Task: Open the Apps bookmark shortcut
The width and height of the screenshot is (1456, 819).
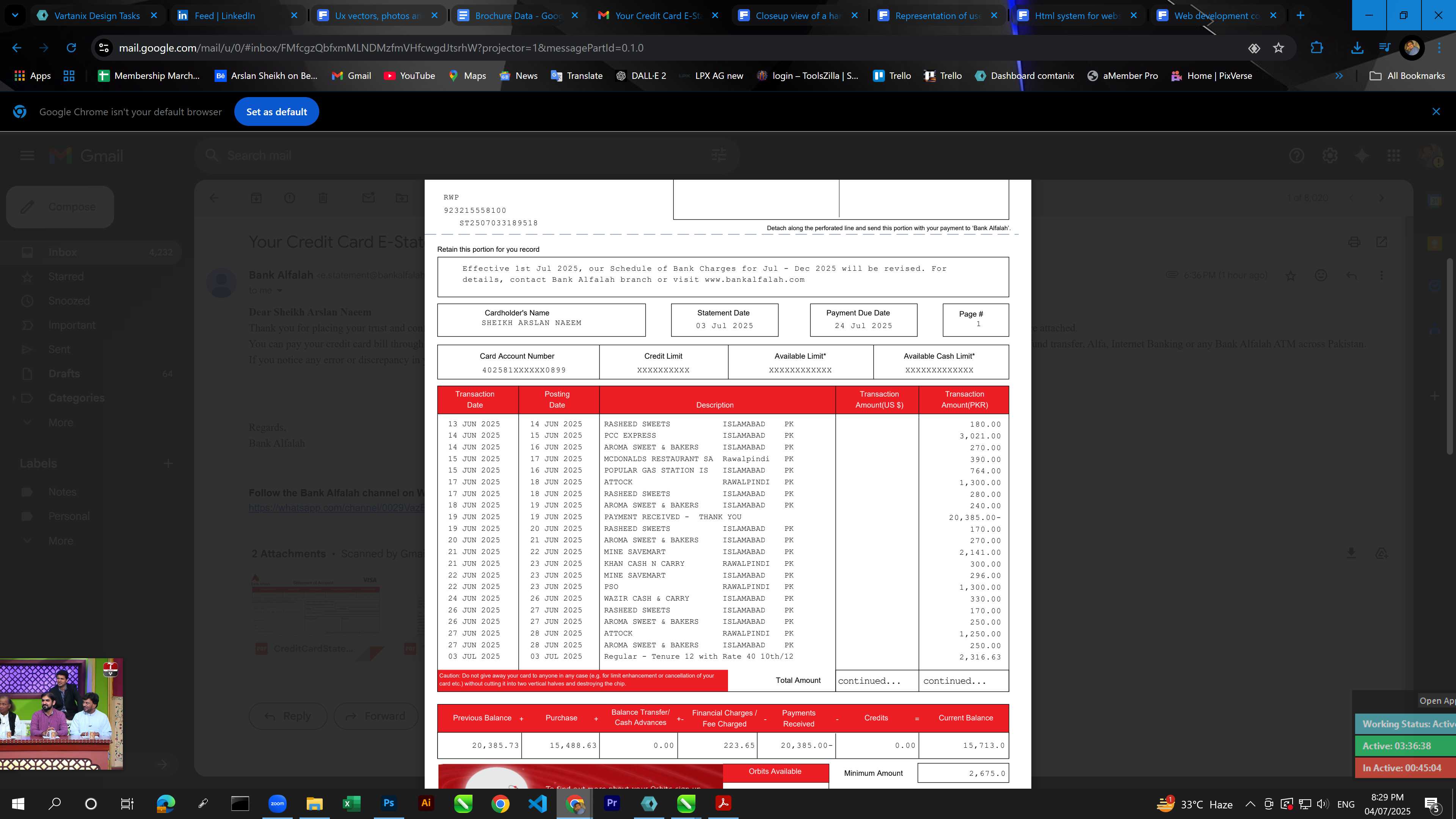Action: [x=32, y=76]
